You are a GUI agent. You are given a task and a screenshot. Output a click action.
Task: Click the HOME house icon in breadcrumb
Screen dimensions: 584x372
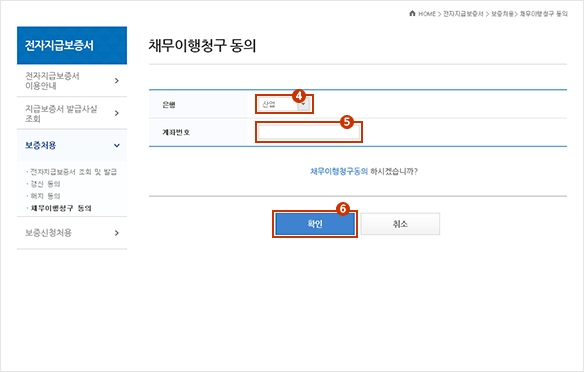click(412, 13)
